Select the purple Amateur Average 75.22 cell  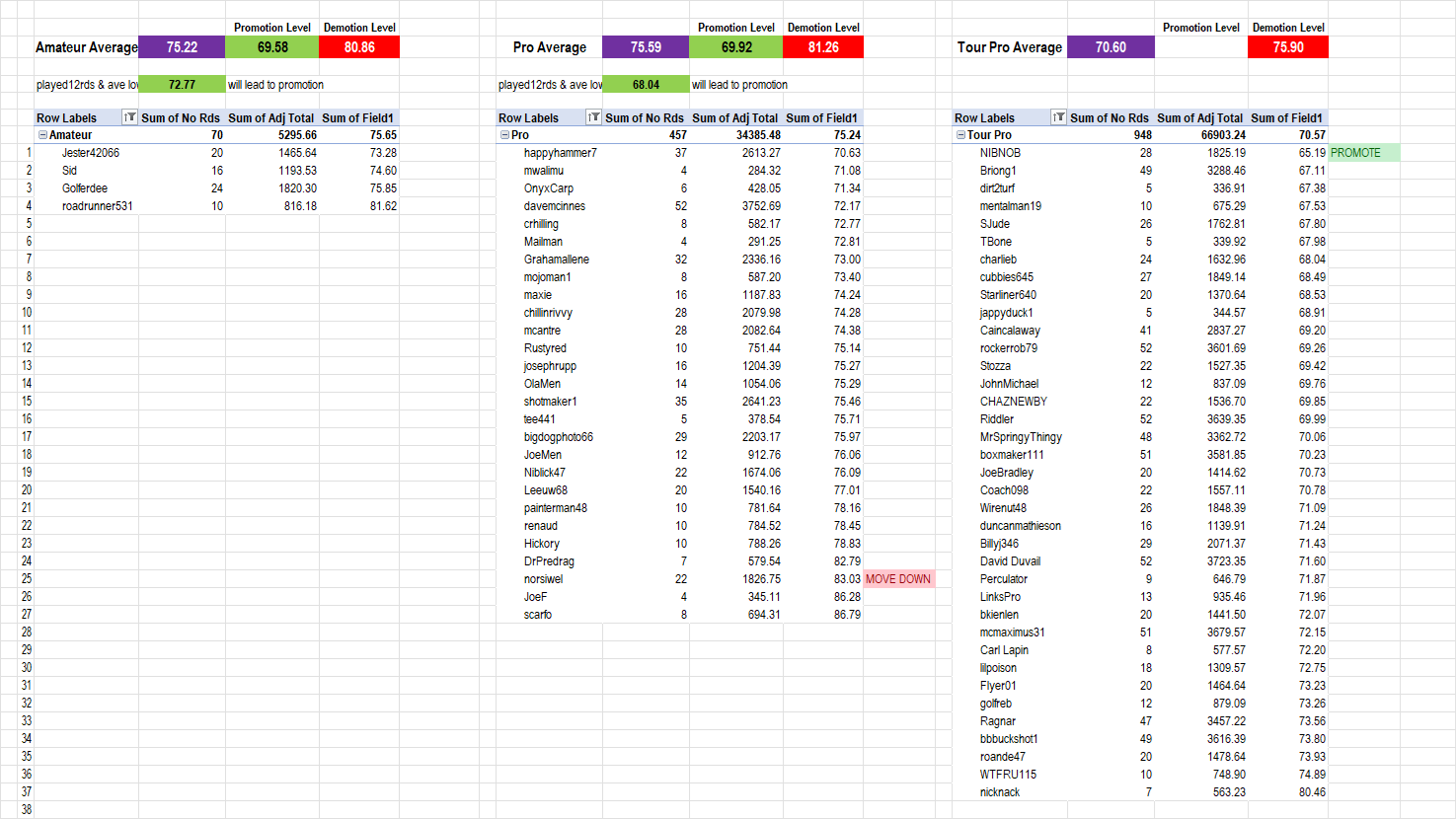click(x=182, y=47)
